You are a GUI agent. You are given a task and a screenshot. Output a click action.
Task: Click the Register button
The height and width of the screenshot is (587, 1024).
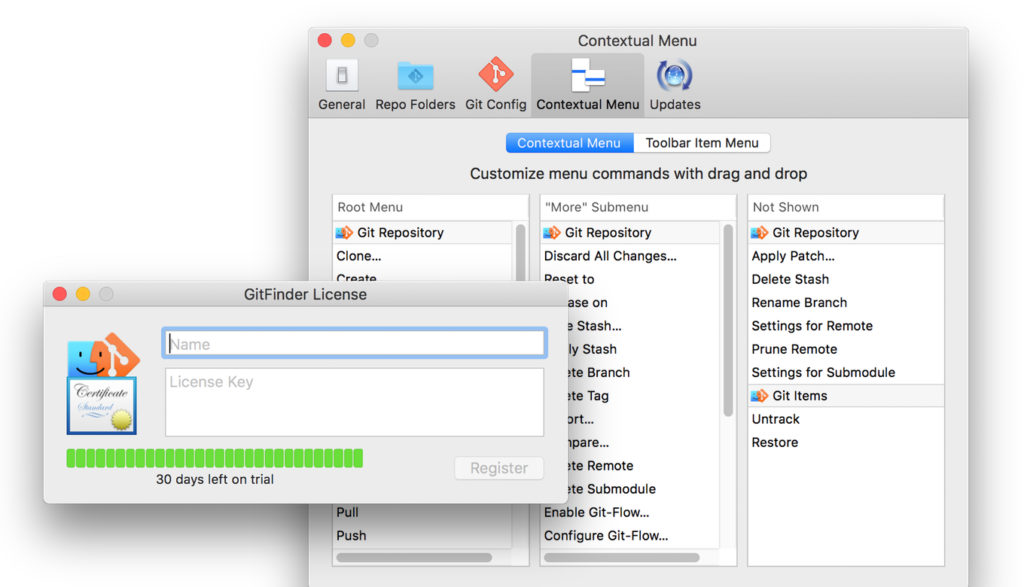498,468
